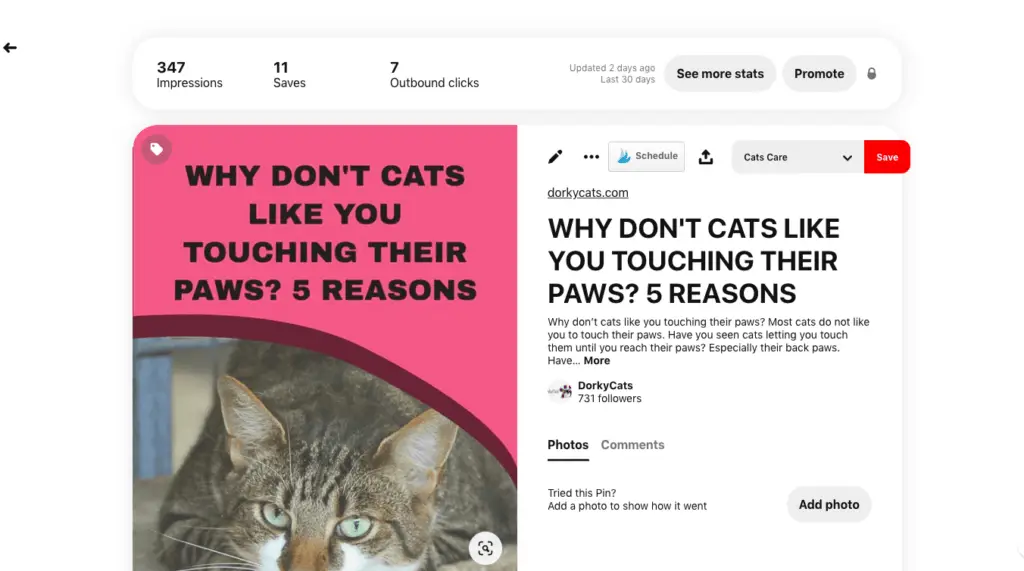Go back using the left arrow

point(10,48)
